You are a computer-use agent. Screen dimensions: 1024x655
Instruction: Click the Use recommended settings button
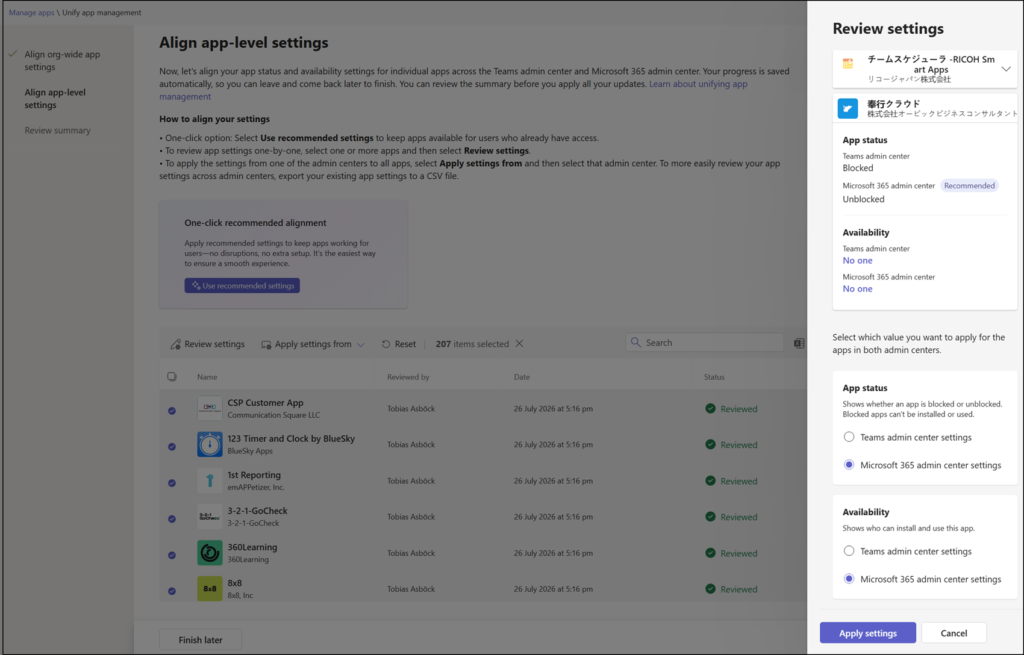[x=242, y=285]
